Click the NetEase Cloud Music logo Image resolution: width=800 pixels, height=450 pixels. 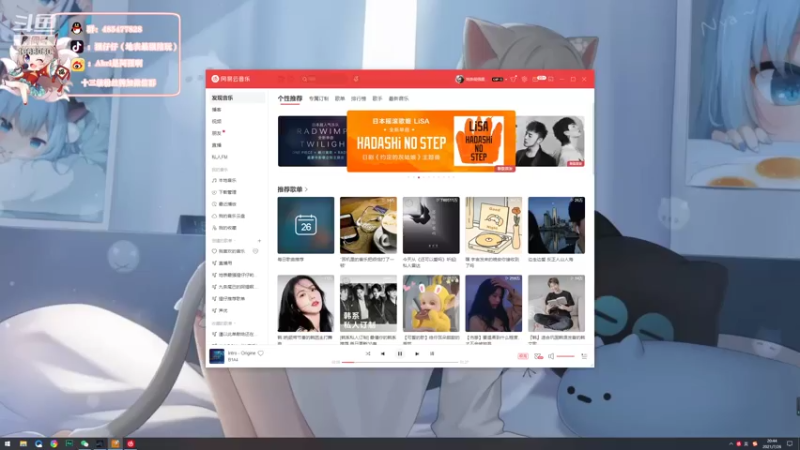tap(231, 79)
